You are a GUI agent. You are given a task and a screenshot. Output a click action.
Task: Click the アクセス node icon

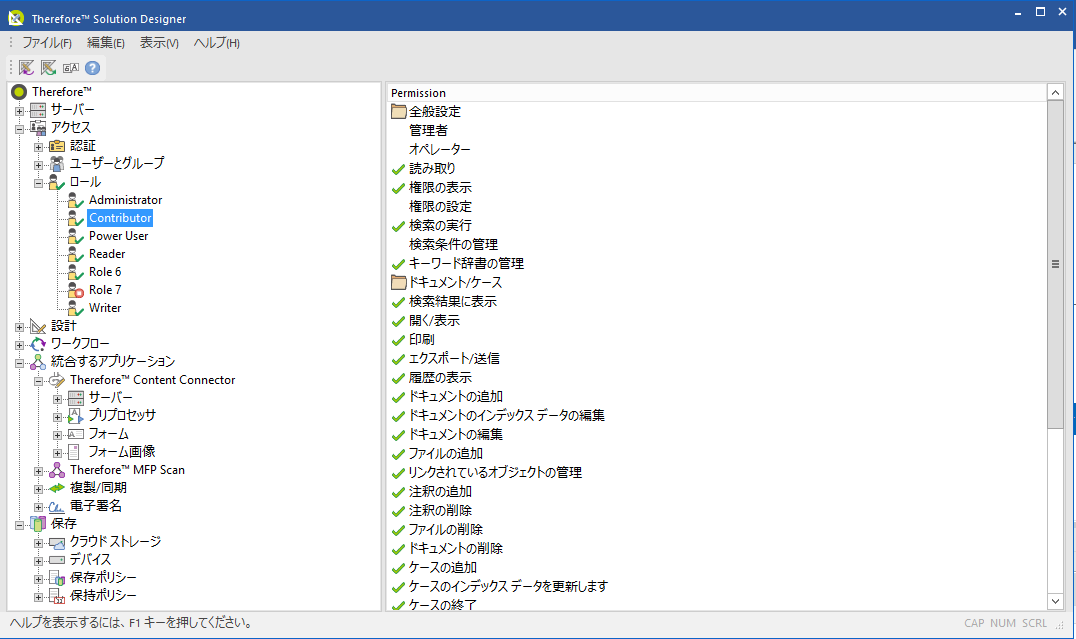point(38,128)
